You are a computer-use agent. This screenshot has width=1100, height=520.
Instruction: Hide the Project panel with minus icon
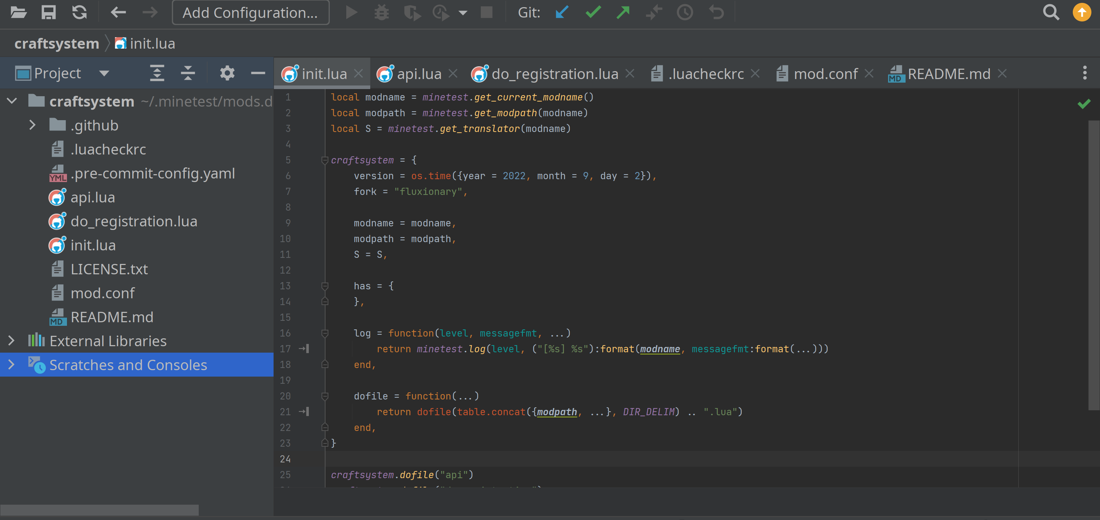[x=258, y=73]
